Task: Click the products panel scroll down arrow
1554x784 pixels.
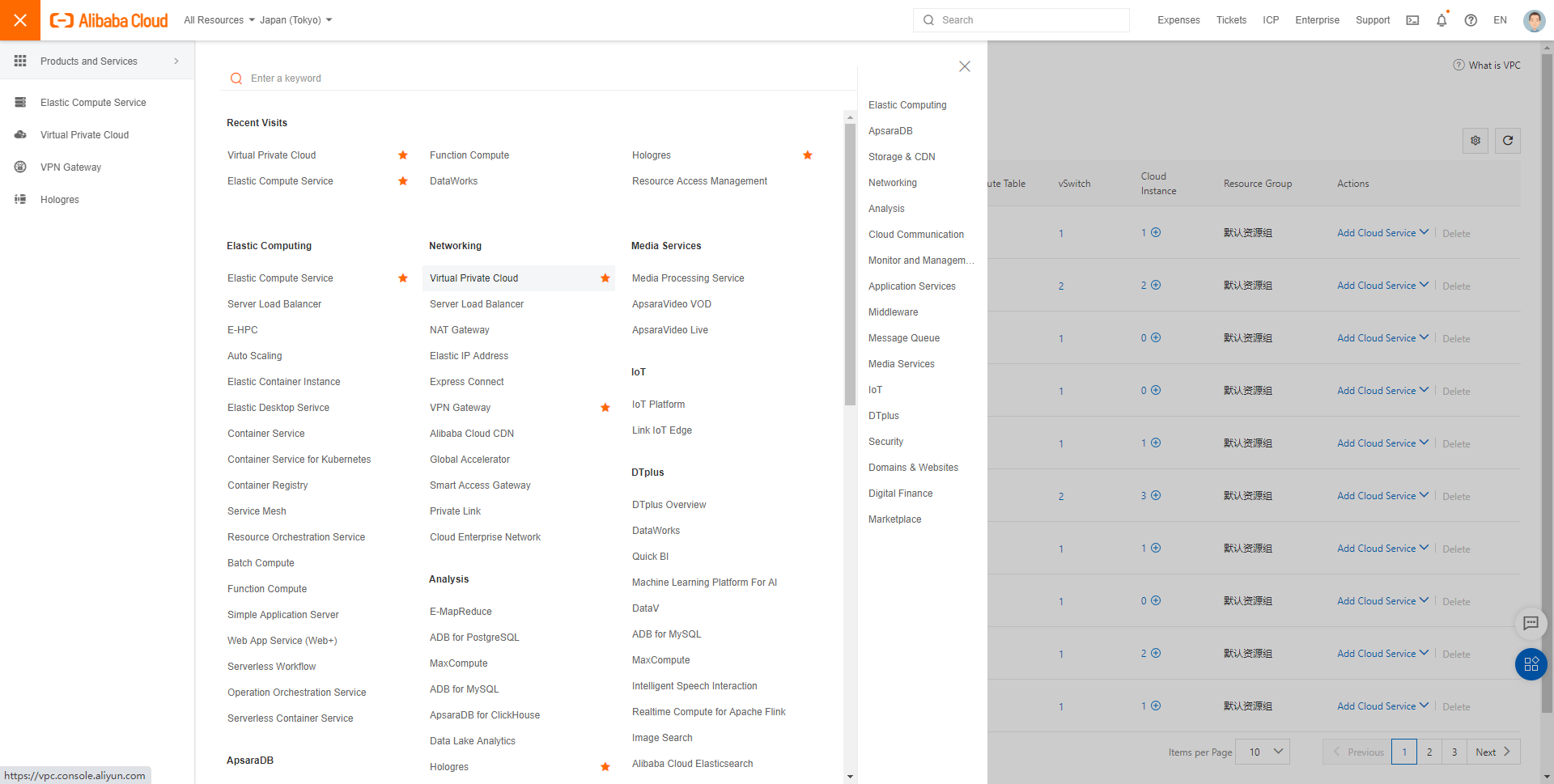Action: [850, 777]
